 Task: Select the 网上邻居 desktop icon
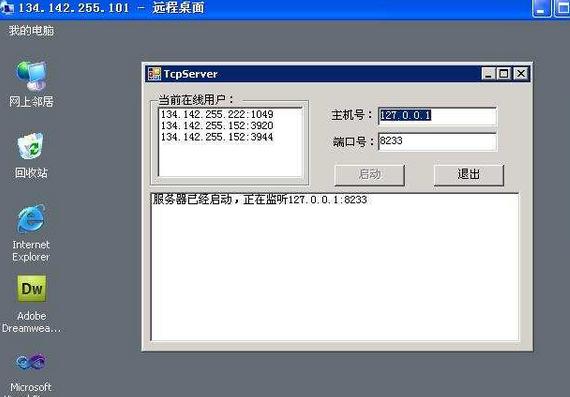point(31,84)
